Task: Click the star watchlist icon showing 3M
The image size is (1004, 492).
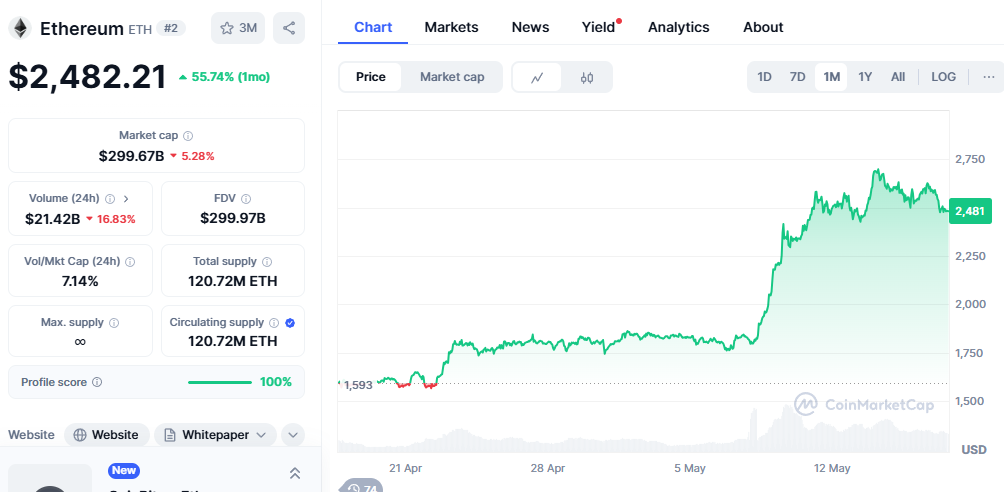Action: point(238,28)
